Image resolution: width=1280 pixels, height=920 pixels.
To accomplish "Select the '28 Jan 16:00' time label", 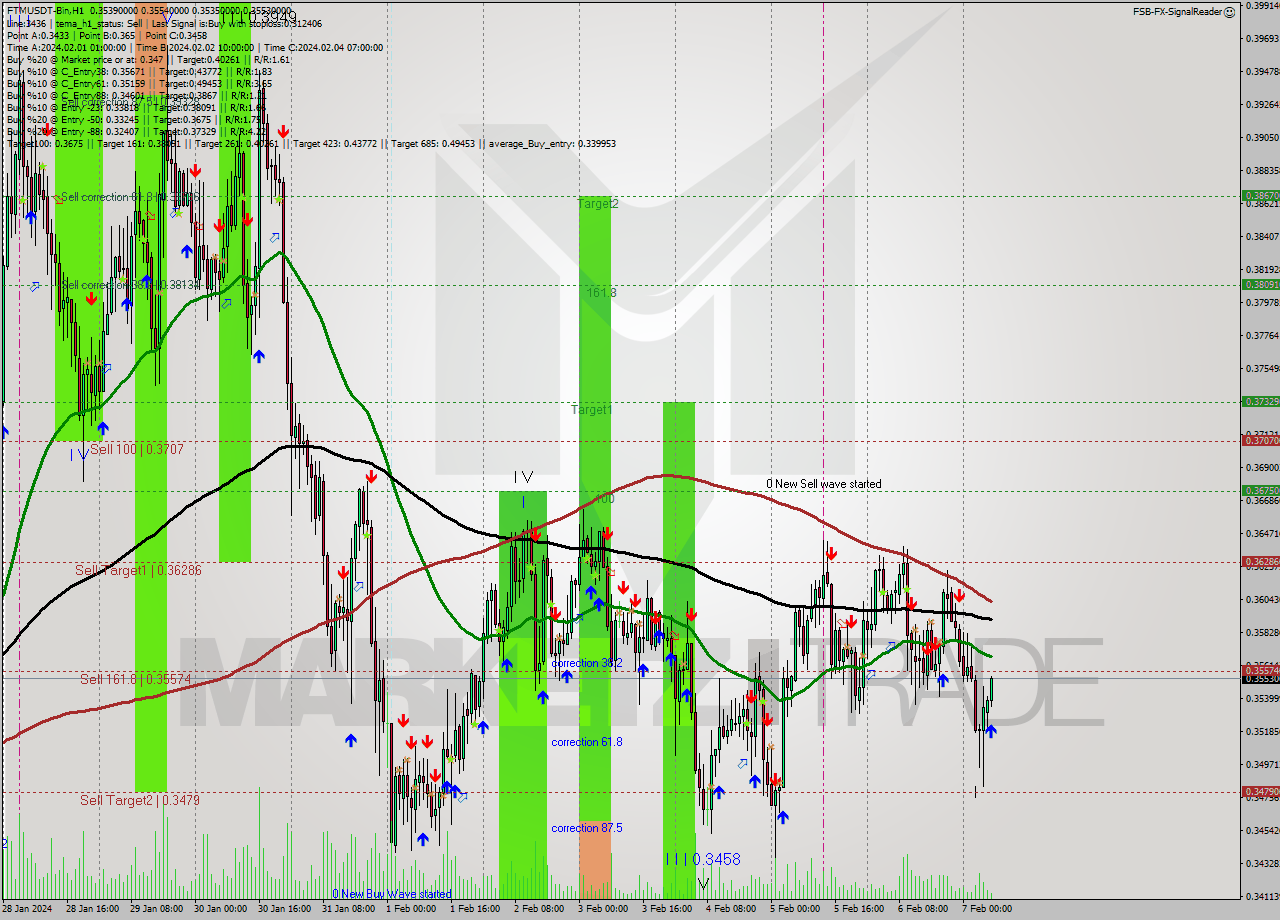I will [x=93, y=909].
